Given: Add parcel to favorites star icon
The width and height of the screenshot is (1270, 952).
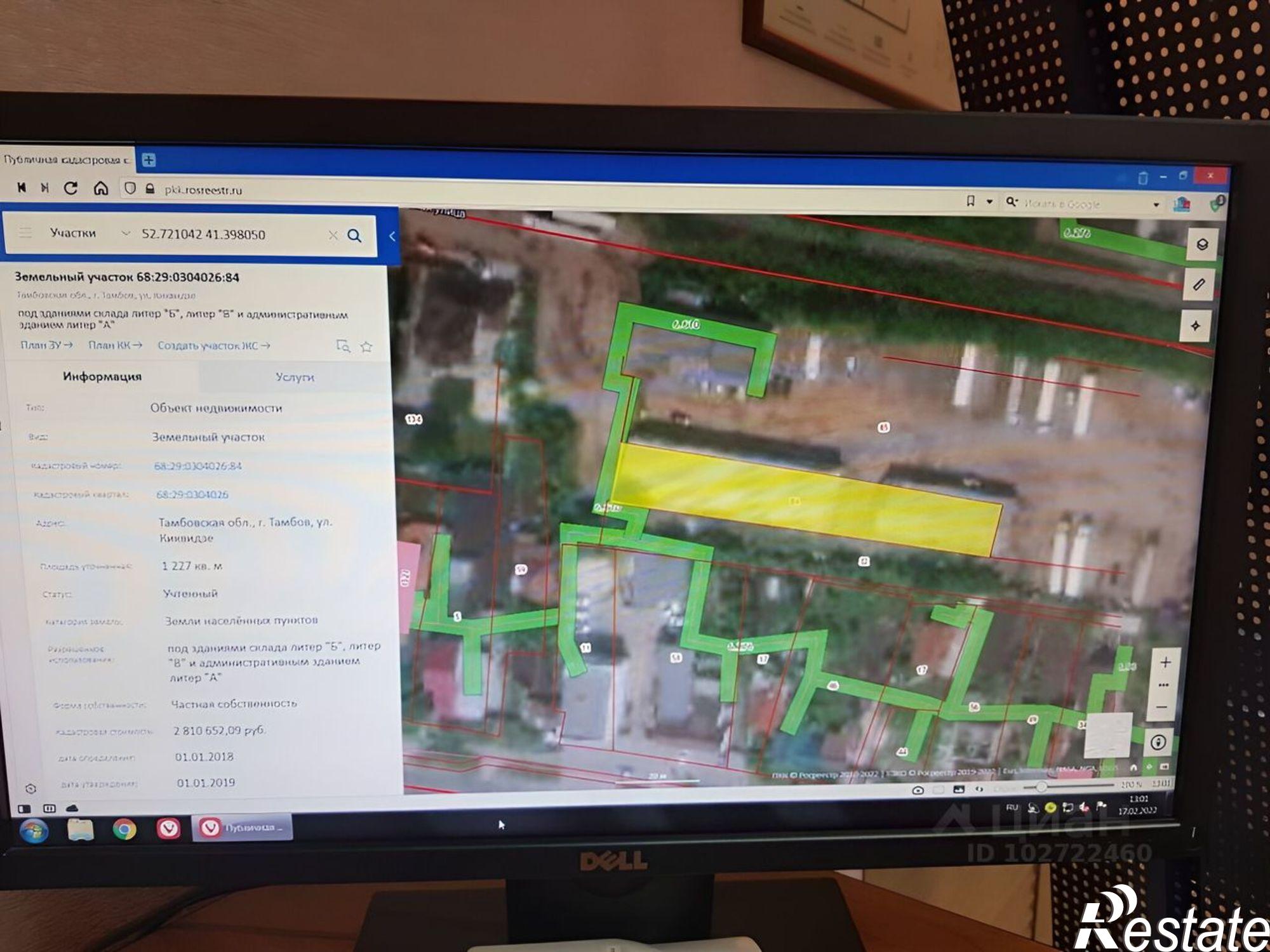Looking at the screenshot, I should tap(366, 347).
